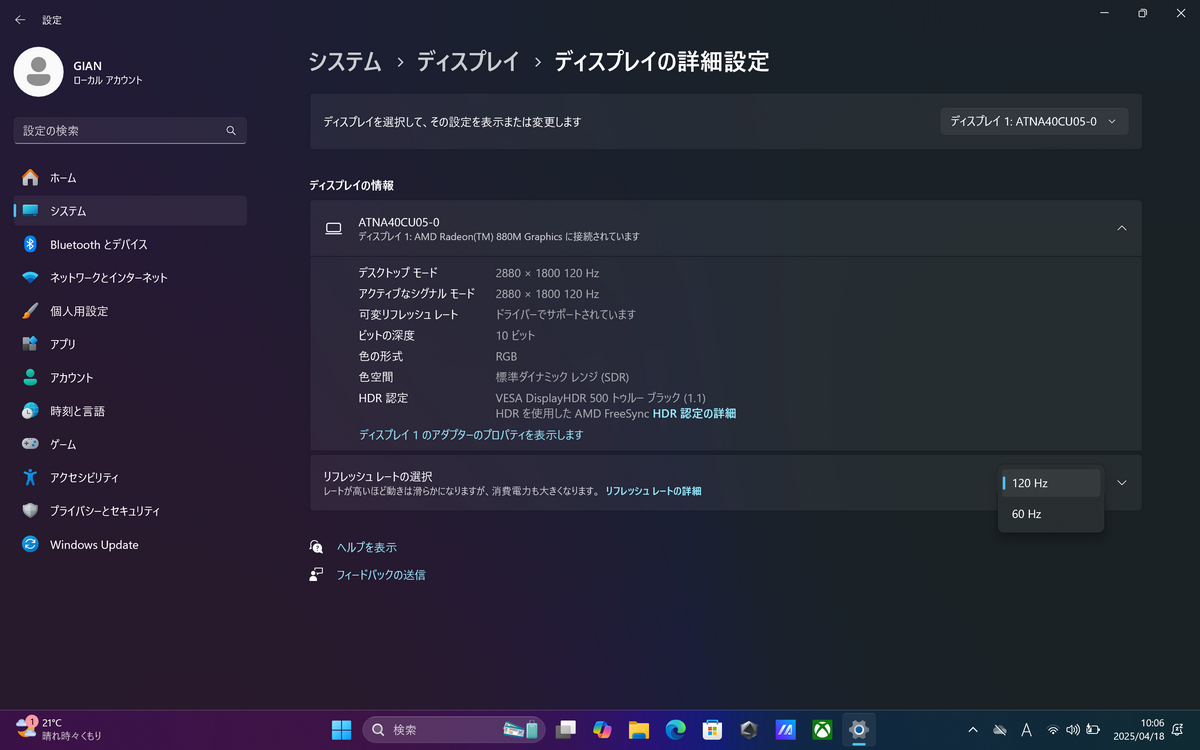Click the Windows Update sync icon
1200x750 pixels.
click(30, 544)
